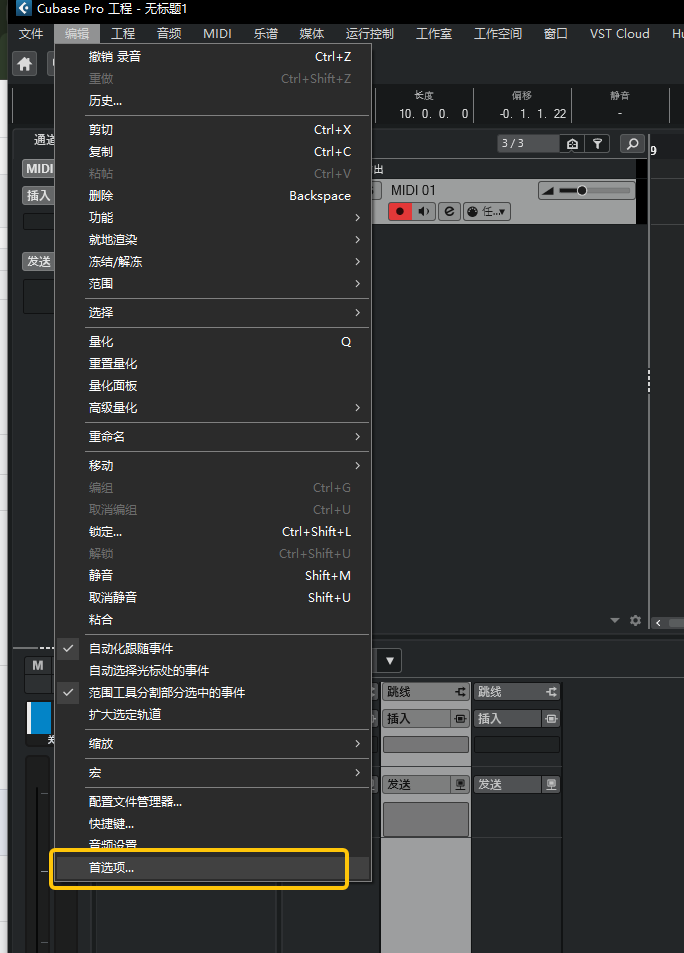Adjust the MIDI 01 track volume slider
The image size is (684, 953).
(587, 191)
